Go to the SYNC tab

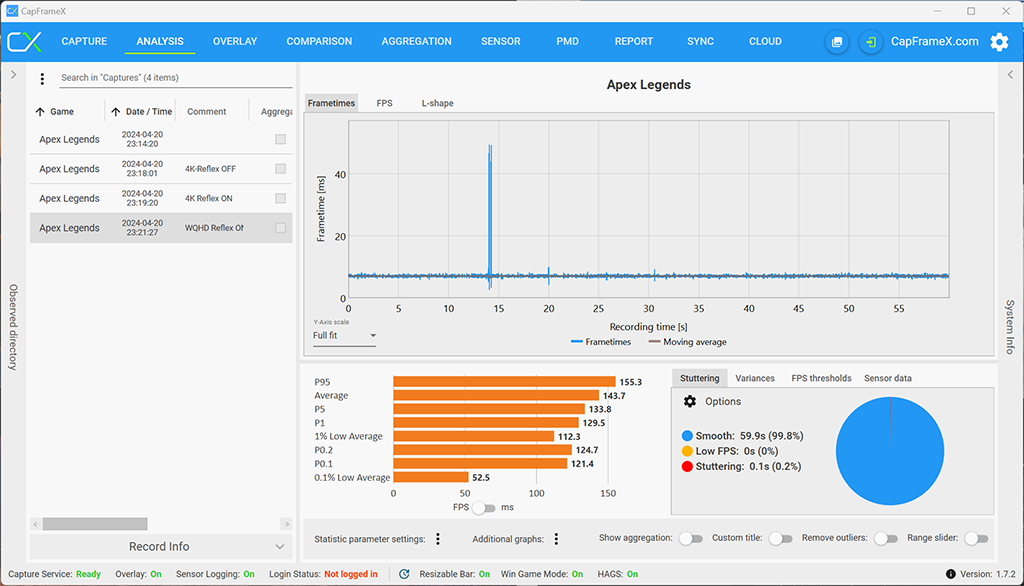tap(700, 41)
